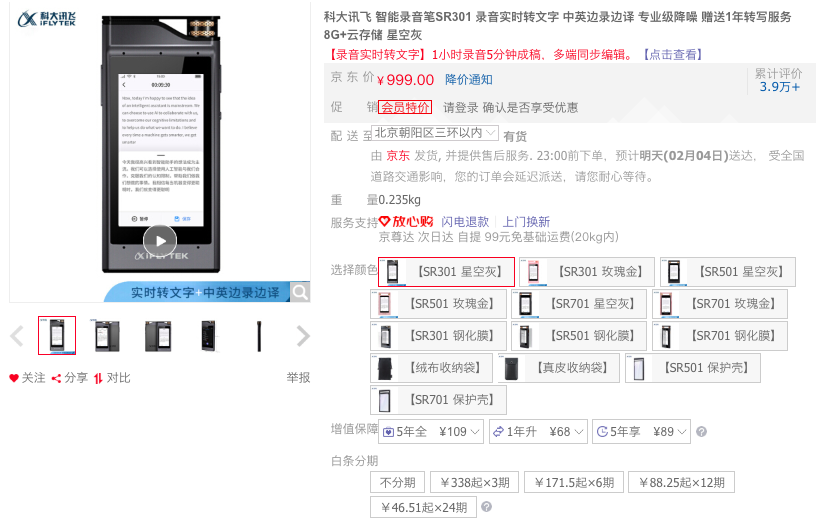Screen dimensions: 833x518
Task: Select the SR701 星空灰 option
Action: (x=579, y=304)
